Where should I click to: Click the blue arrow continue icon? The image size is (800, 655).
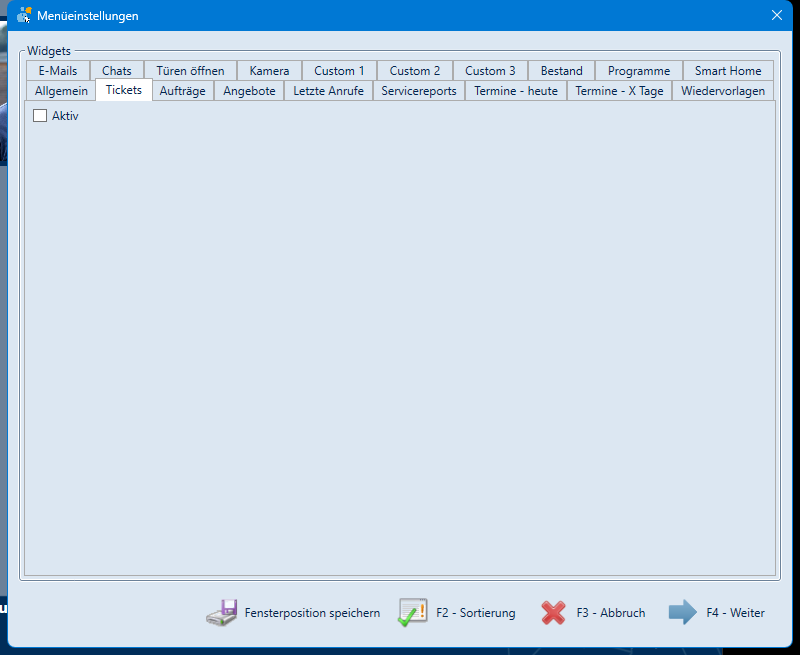[683, 612]
